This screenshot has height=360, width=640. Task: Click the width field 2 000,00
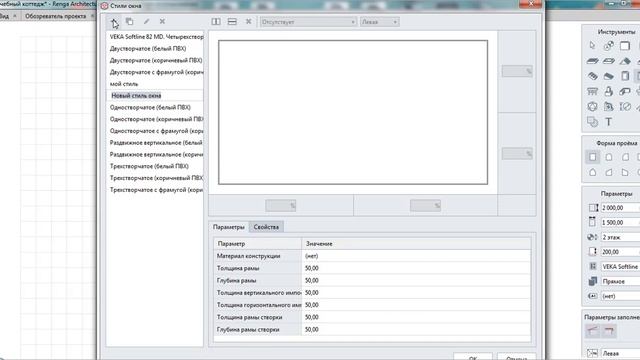620,208
